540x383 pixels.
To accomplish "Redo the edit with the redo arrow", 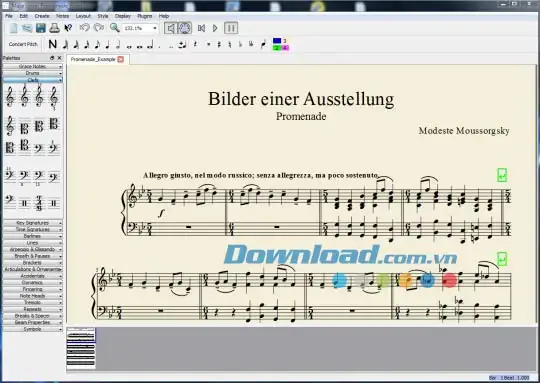I will pos(99,28).
